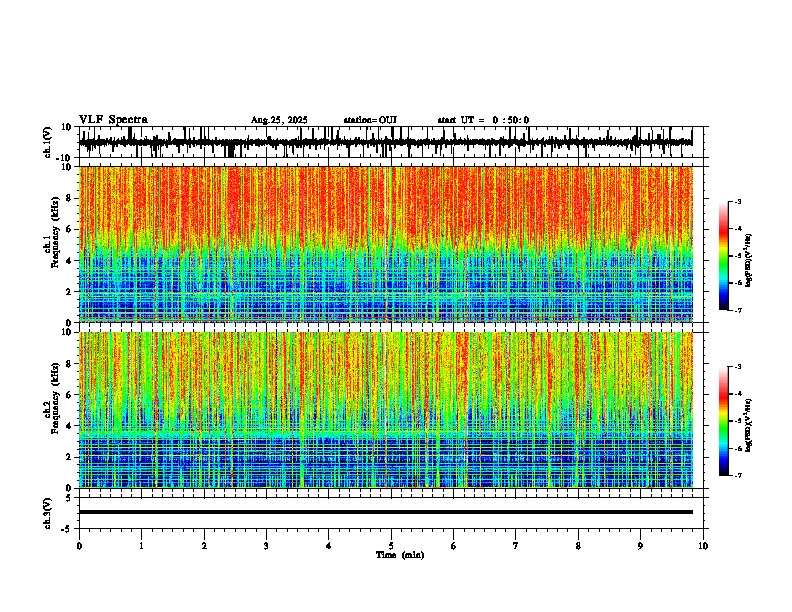Select the "Aug.25, 2025" date text

click(279, 120)
